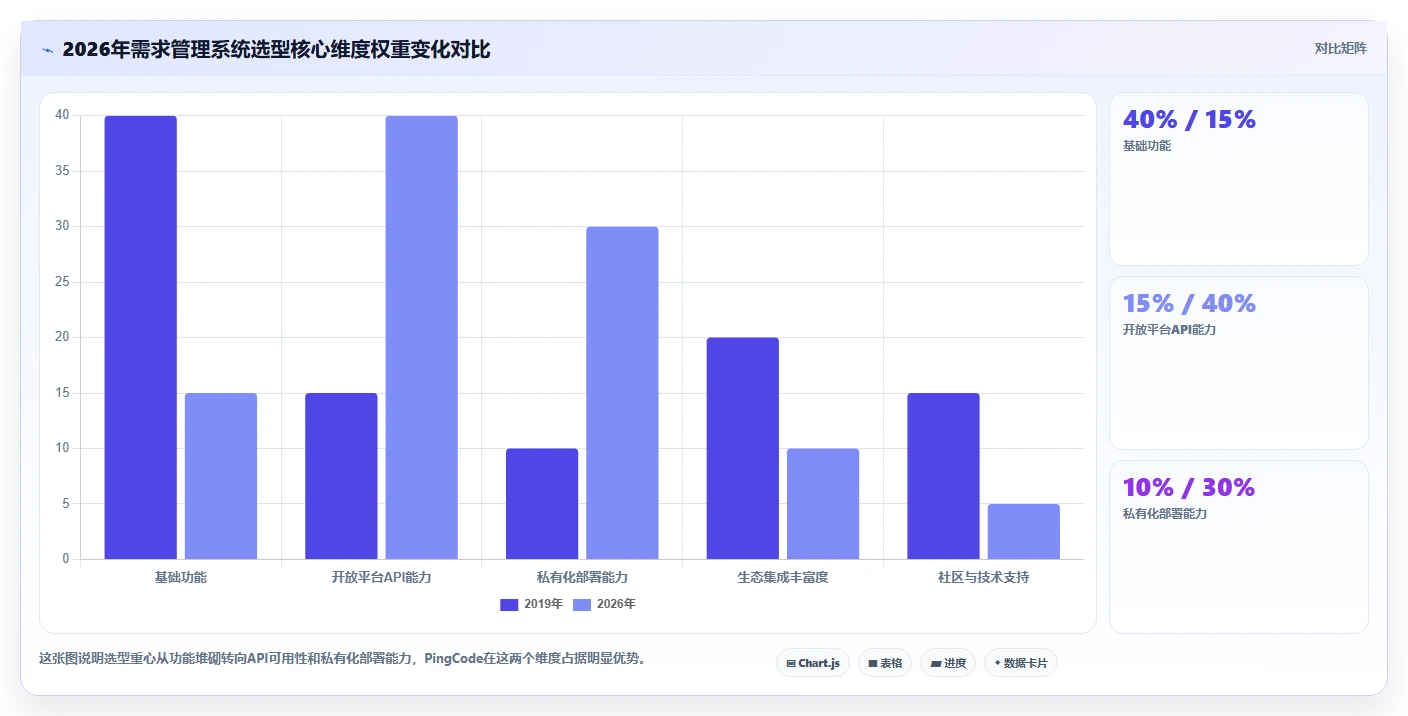Click the 2026年 bar for 社区与技术支持
This screenshot has height=716, width=1408.
click(x=1024, y=532)
